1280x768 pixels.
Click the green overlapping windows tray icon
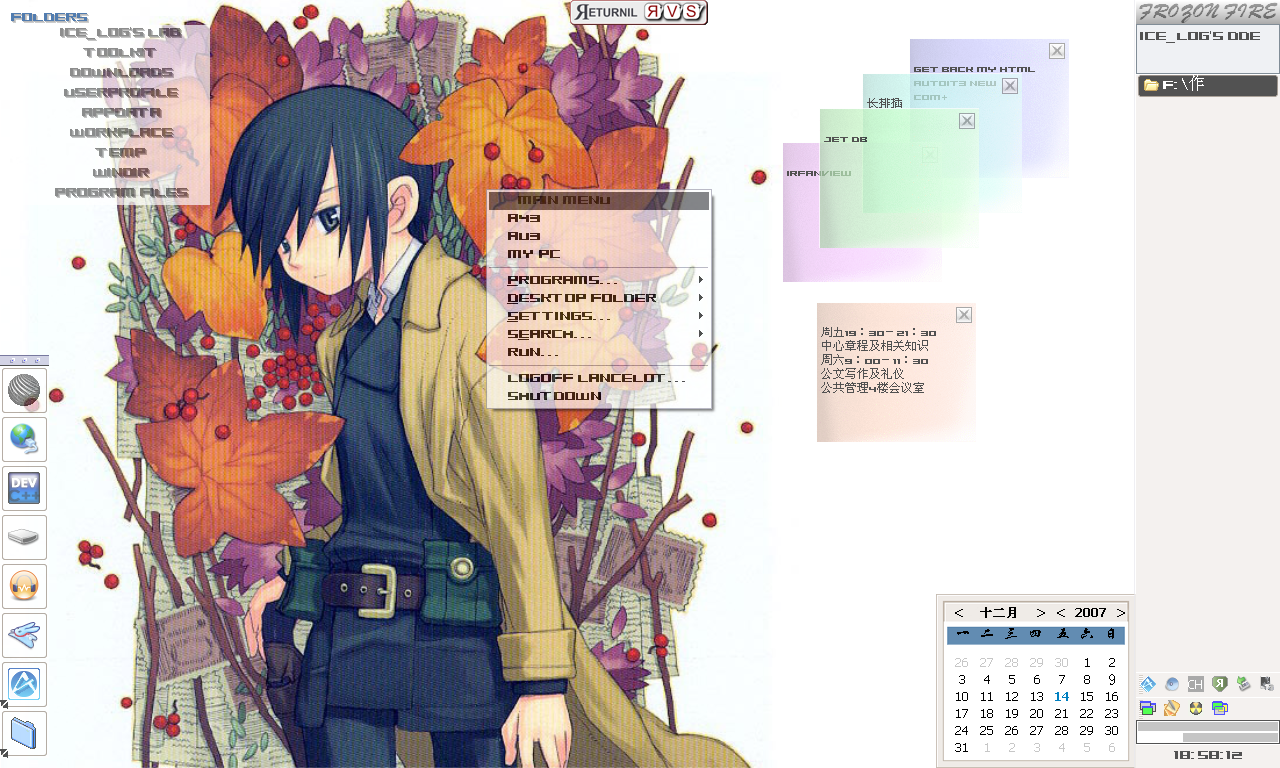pyautogui.click(x=1148, y=708)
